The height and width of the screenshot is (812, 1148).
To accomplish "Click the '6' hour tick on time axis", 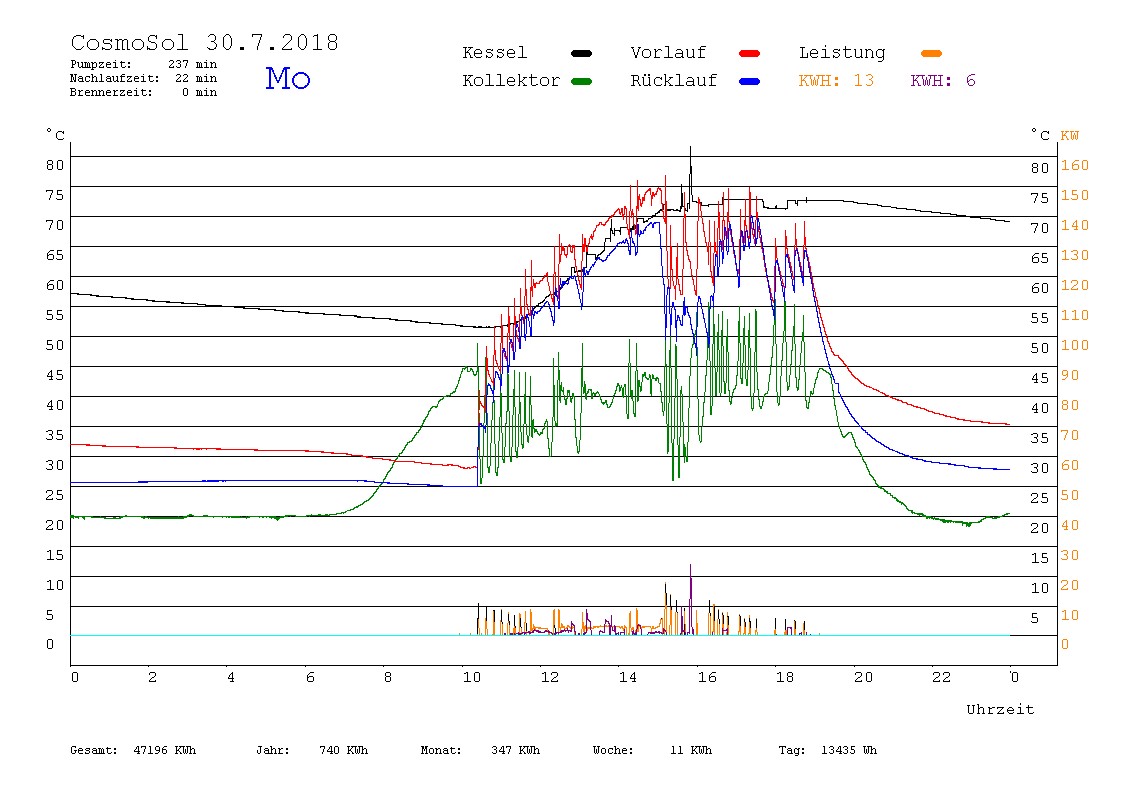I will tap(310, 677).
